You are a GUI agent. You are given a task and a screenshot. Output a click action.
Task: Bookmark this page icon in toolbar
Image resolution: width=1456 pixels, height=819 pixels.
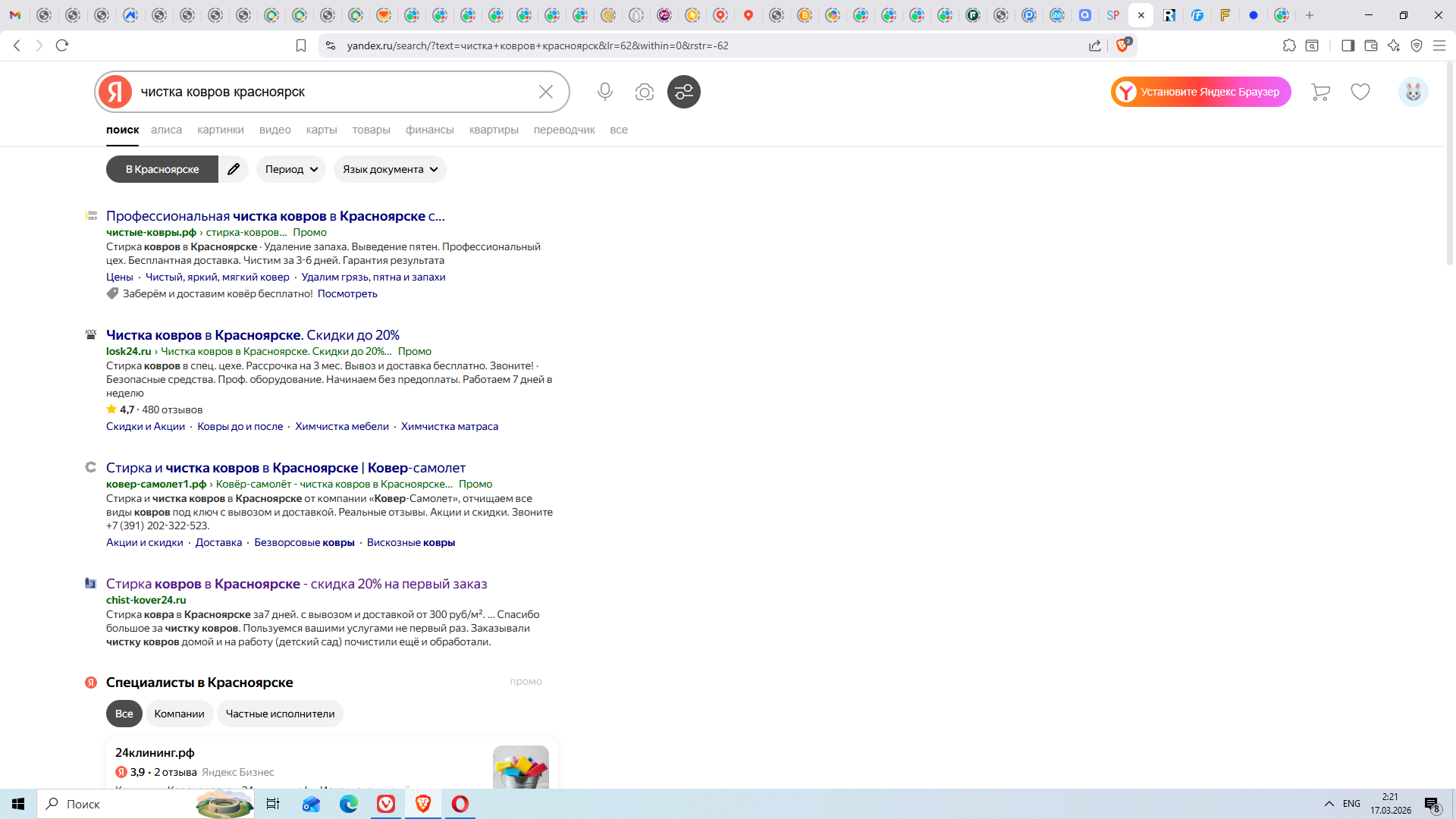point(301,45)
